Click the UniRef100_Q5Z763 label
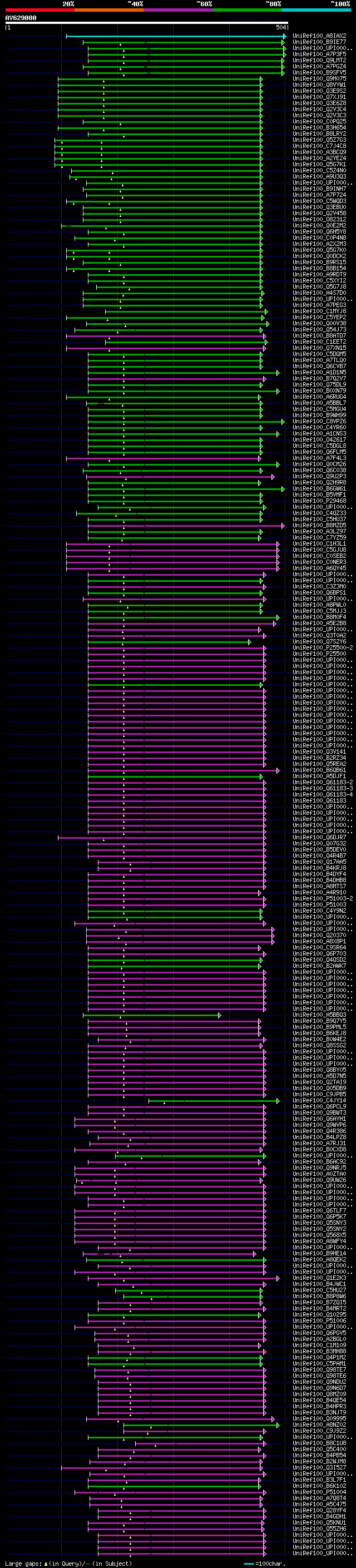356x1568 pixels. 319,140
